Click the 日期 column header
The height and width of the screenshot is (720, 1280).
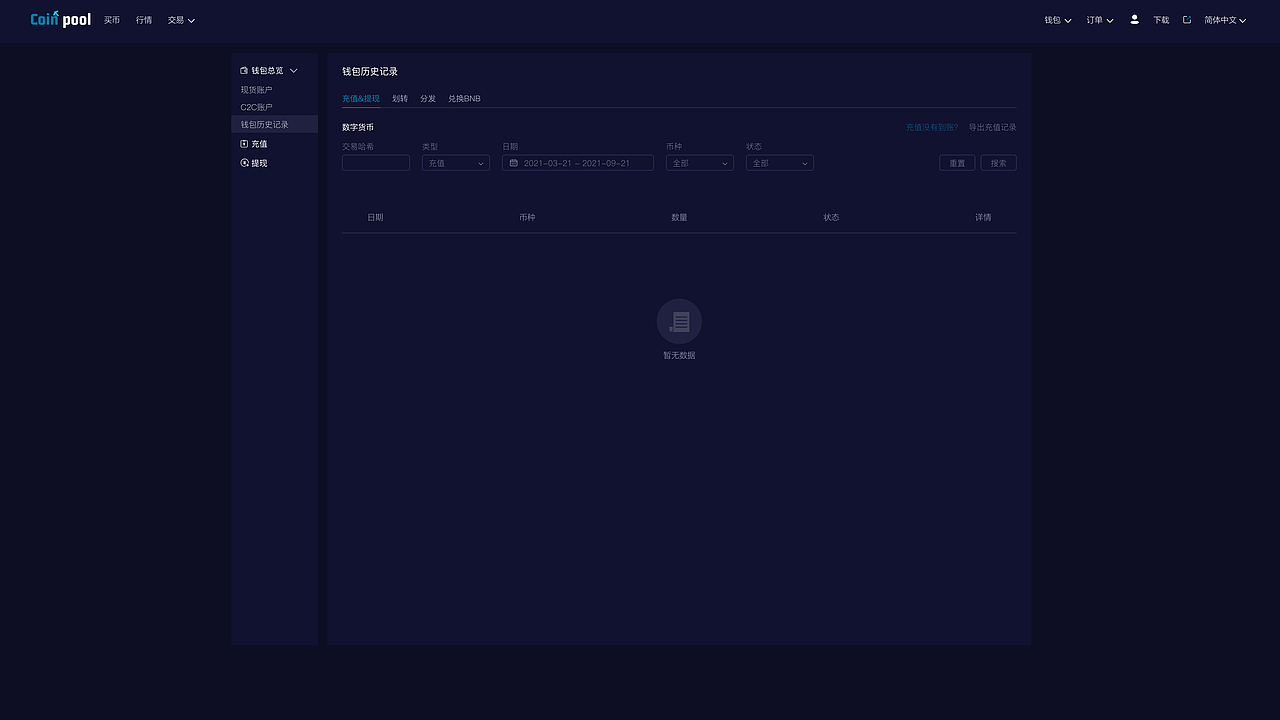coord(375,217)
